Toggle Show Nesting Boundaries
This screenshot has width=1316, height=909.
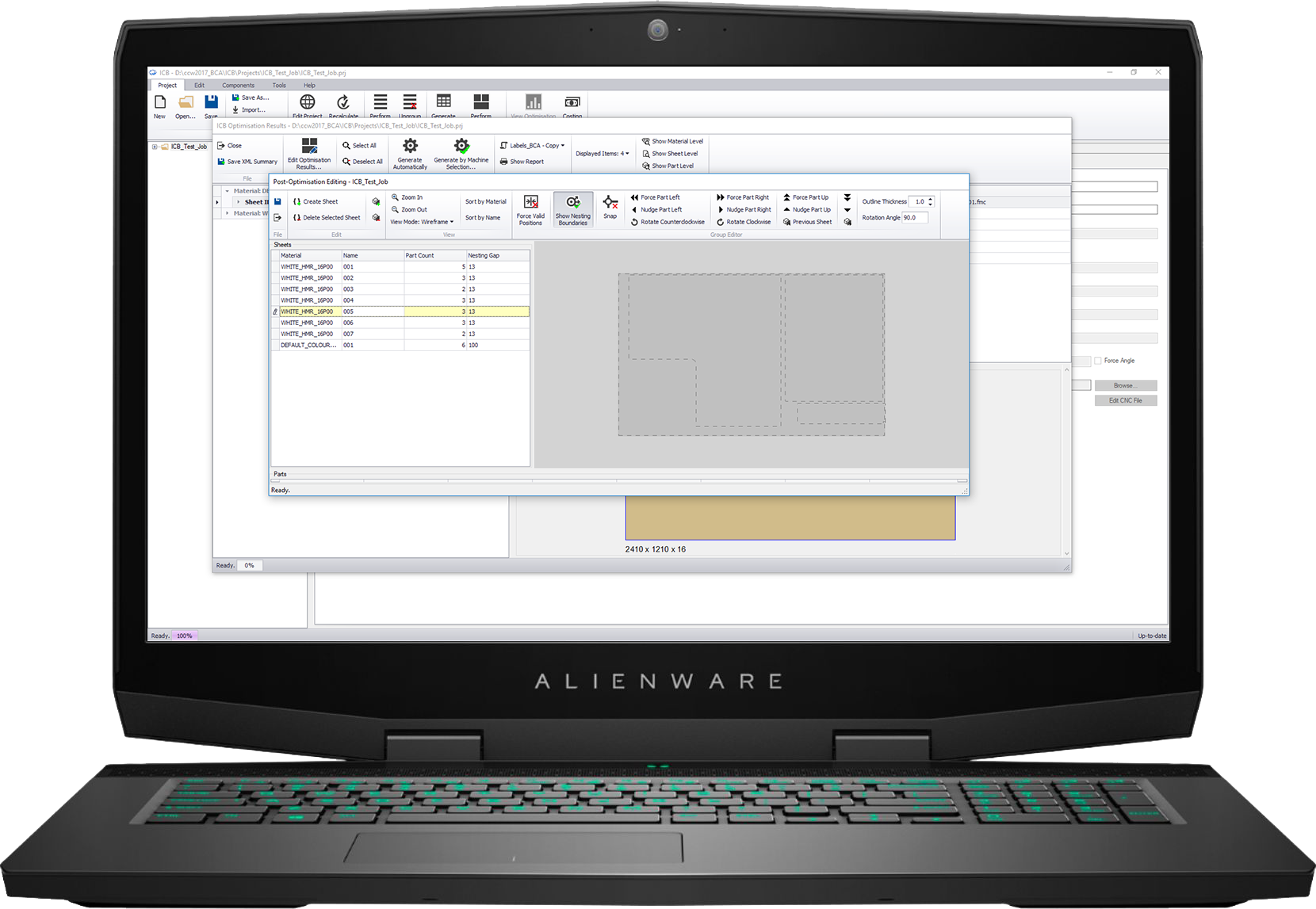click(573, 209)
